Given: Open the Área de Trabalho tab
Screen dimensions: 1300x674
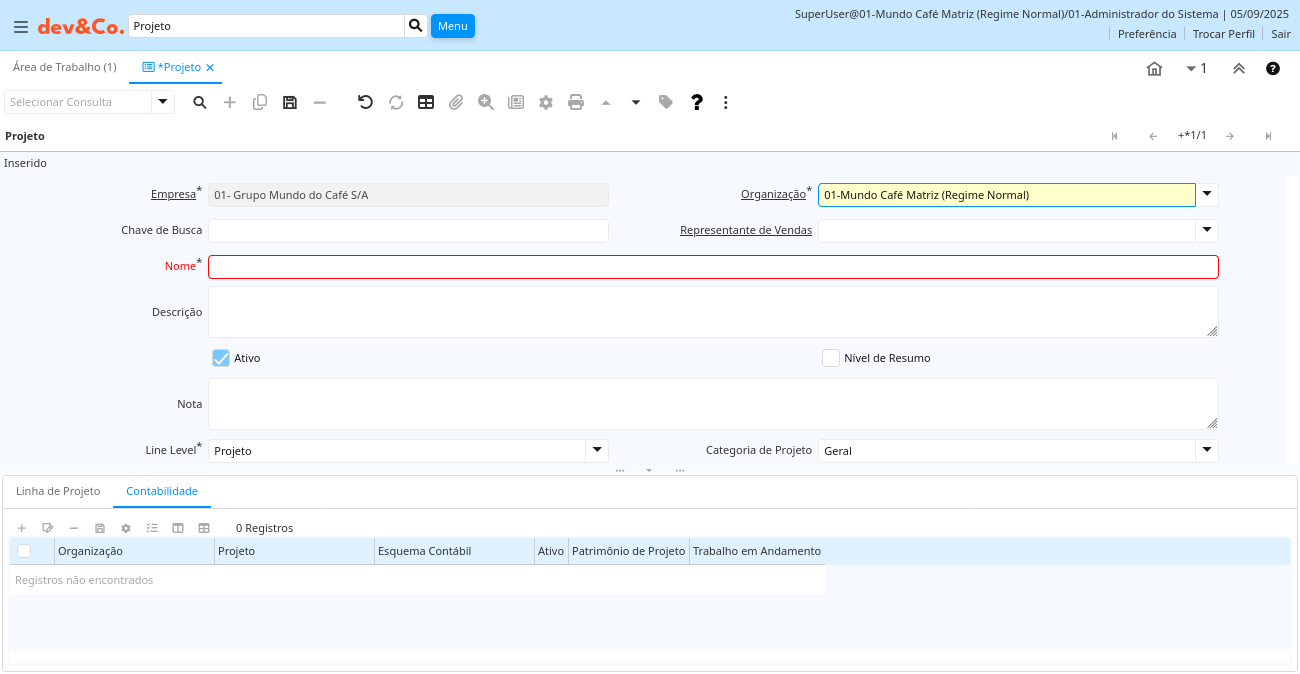Looking at the screenshot, I should (64, 67).
